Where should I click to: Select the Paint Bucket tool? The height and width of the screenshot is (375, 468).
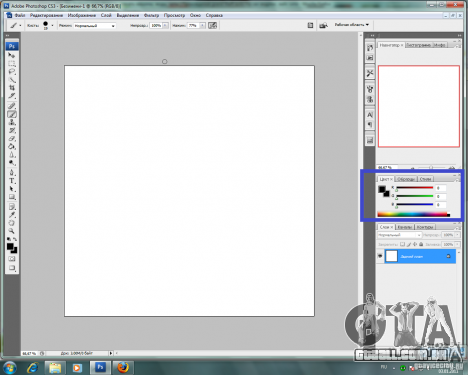point(12,146)
